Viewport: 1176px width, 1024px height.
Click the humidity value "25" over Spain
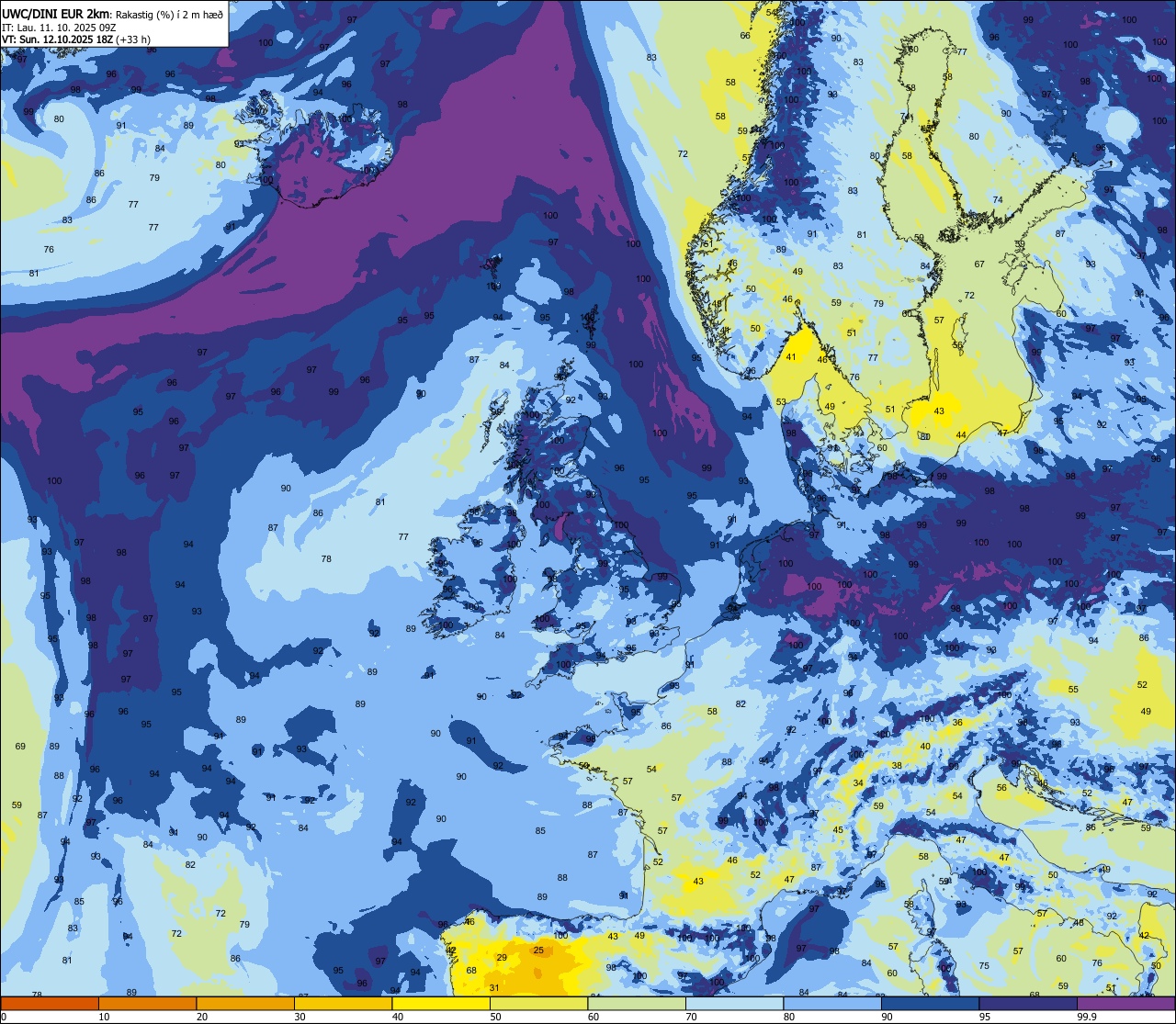(538, 951)
